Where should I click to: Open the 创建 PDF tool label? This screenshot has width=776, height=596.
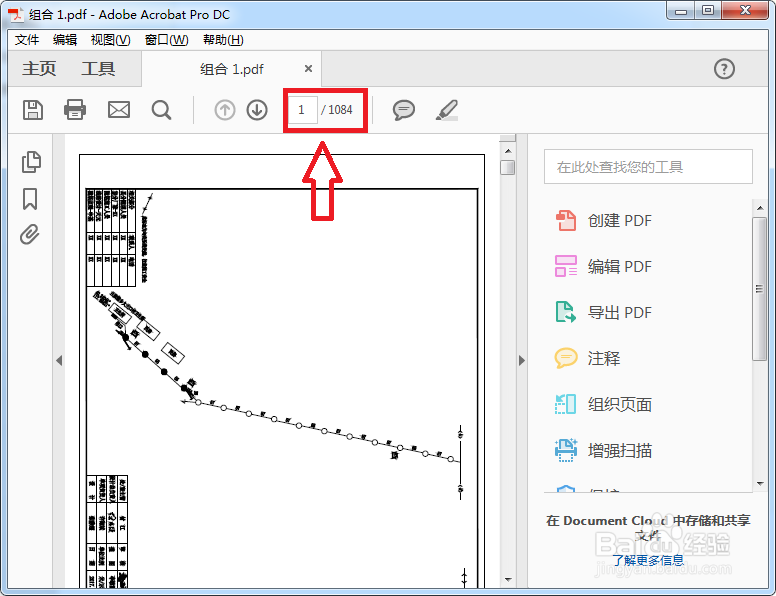click(620, 220)
